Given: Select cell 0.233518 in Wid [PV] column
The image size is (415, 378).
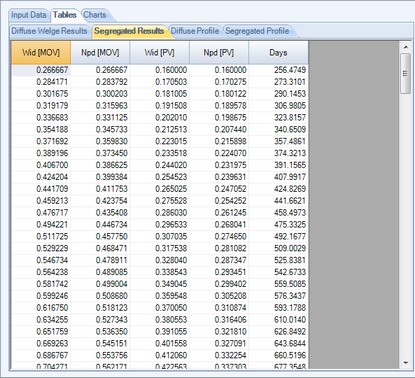Looking at the screenshot, I should pos(160,153).
